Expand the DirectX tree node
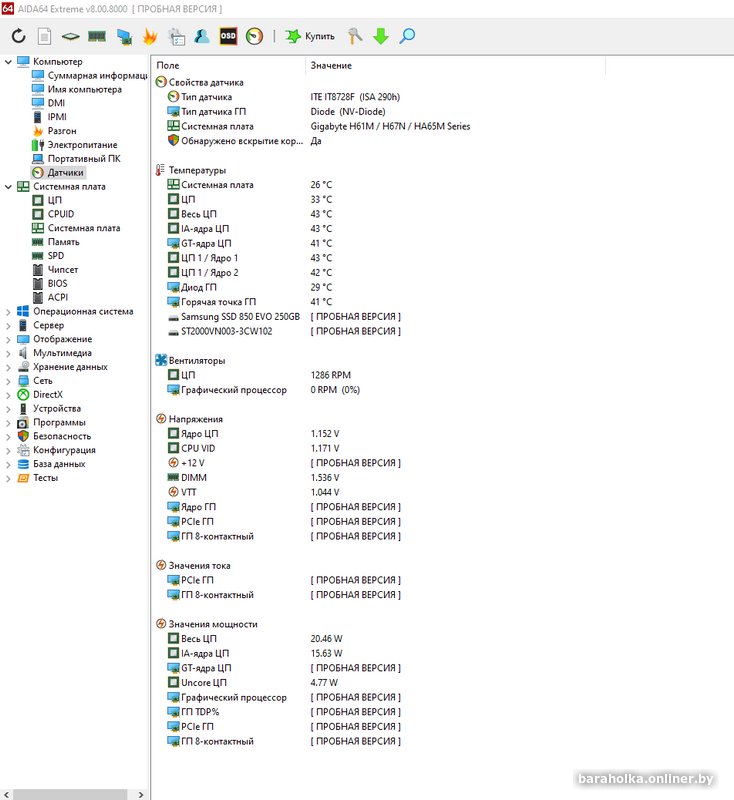Image resolution: width=734 pixels, height=800 pixels. (8, 395)
